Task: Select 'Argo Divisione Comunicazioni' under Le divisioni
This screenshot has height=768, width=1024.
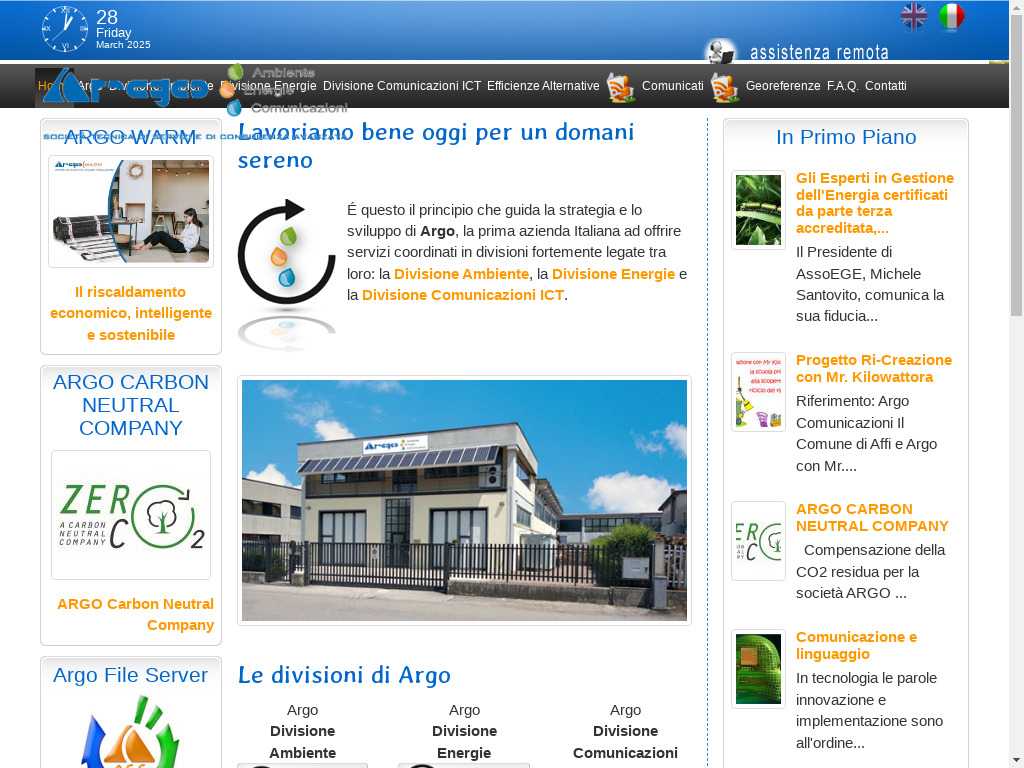Action: [626, 731]
